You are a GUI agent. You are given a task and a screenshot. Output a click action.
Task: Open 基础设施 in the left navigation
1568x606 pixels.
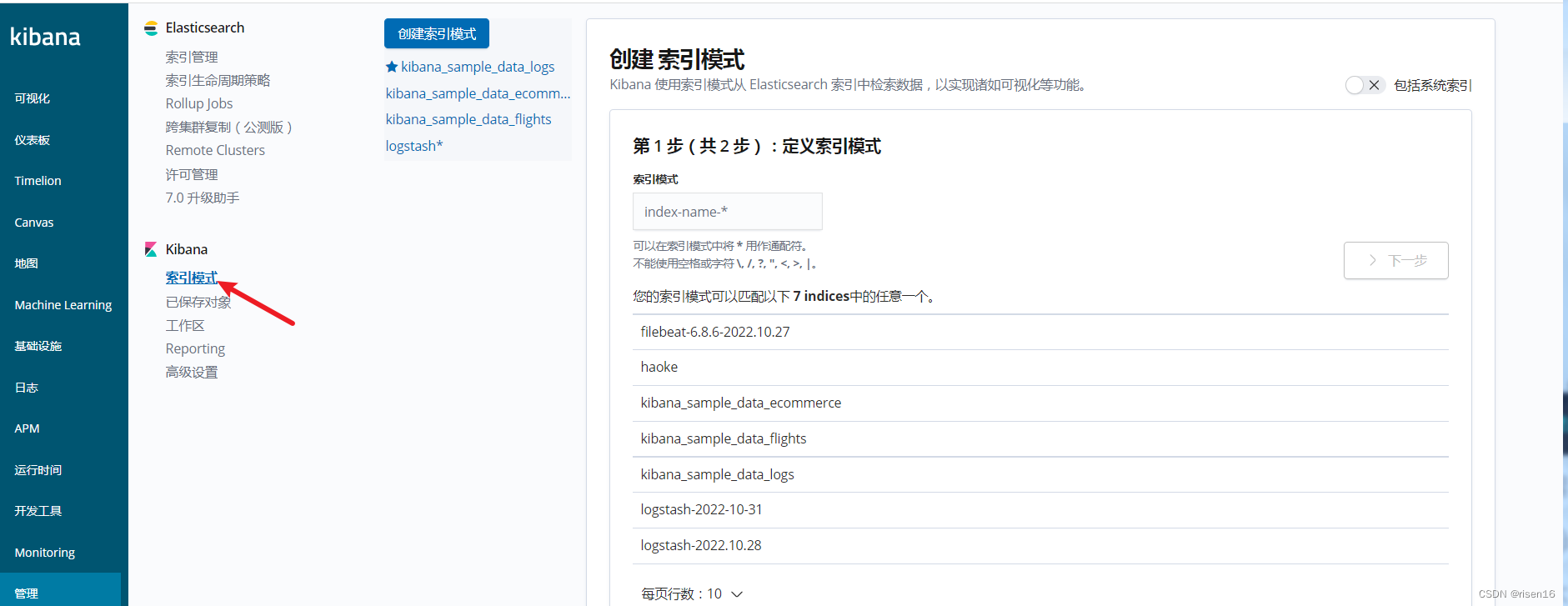click(x=38, y=346)
